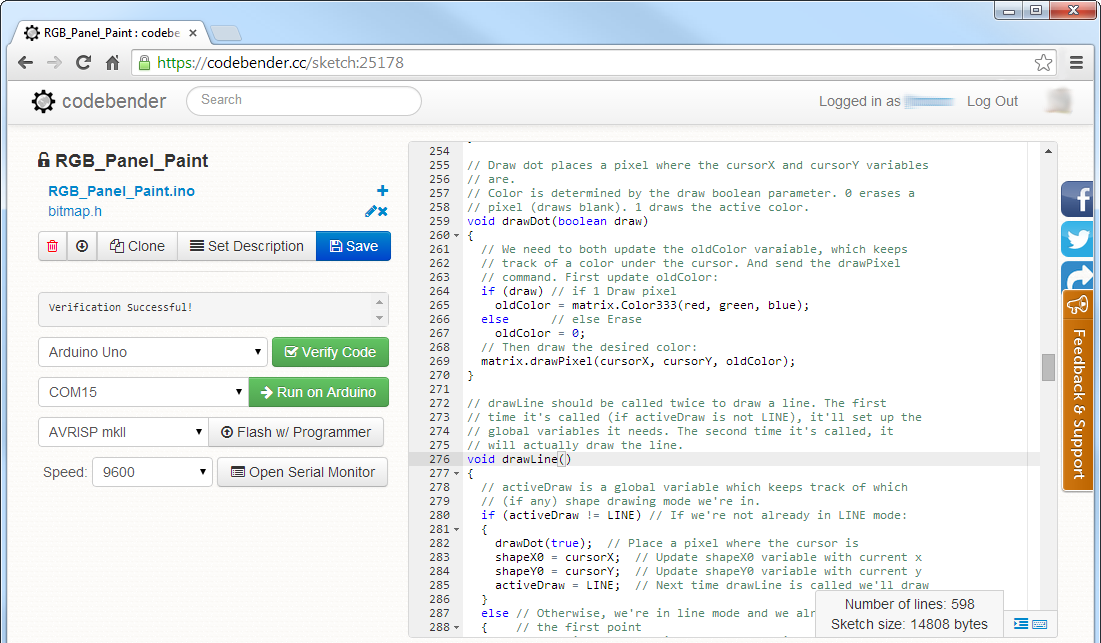This screenshot has height=643, width=1101.
Task: Verify the sketch with Verify Code
Action: tap(331, 352)
